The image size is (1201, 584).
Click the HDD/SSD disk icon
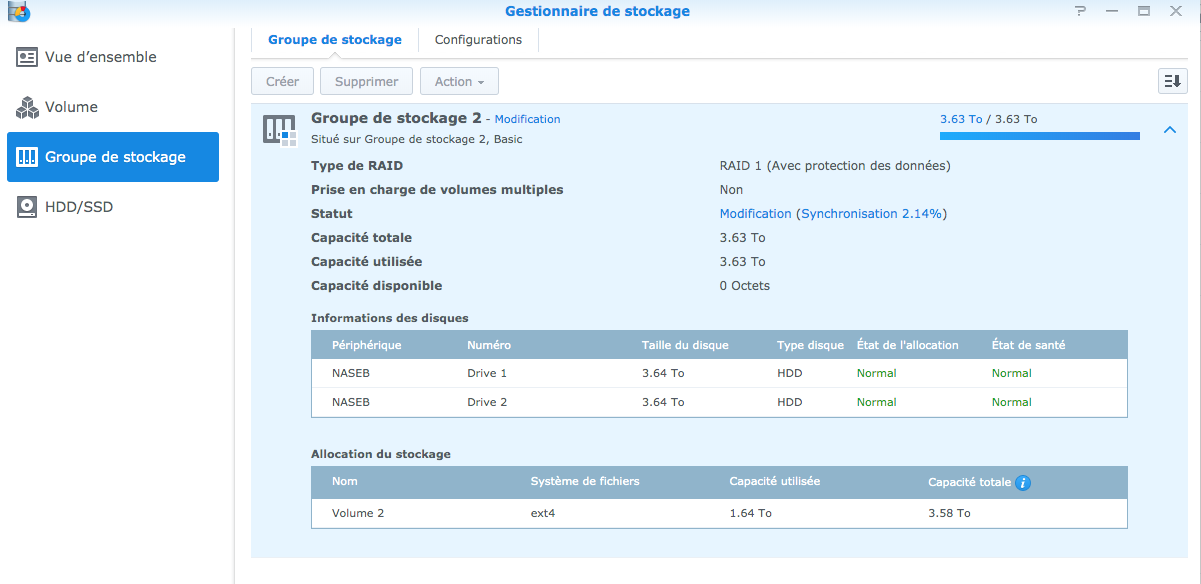(27, 207)
